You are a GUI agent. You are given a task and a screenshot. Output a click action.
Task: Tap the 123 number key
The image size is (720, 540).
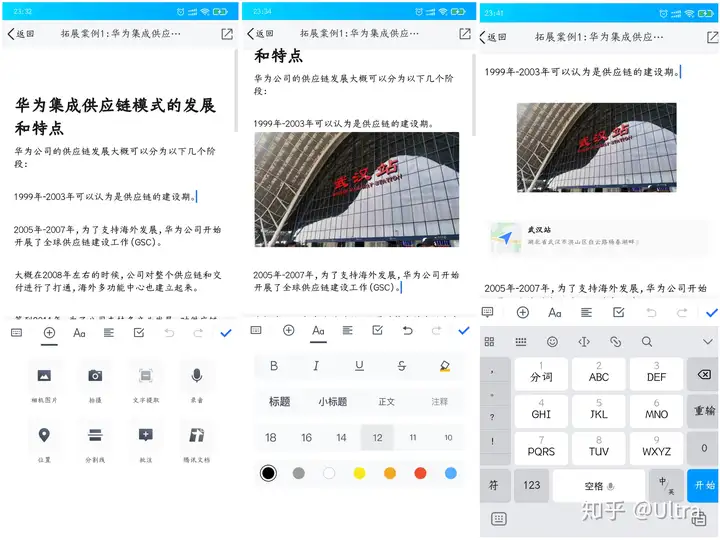[x=531, y=485]
